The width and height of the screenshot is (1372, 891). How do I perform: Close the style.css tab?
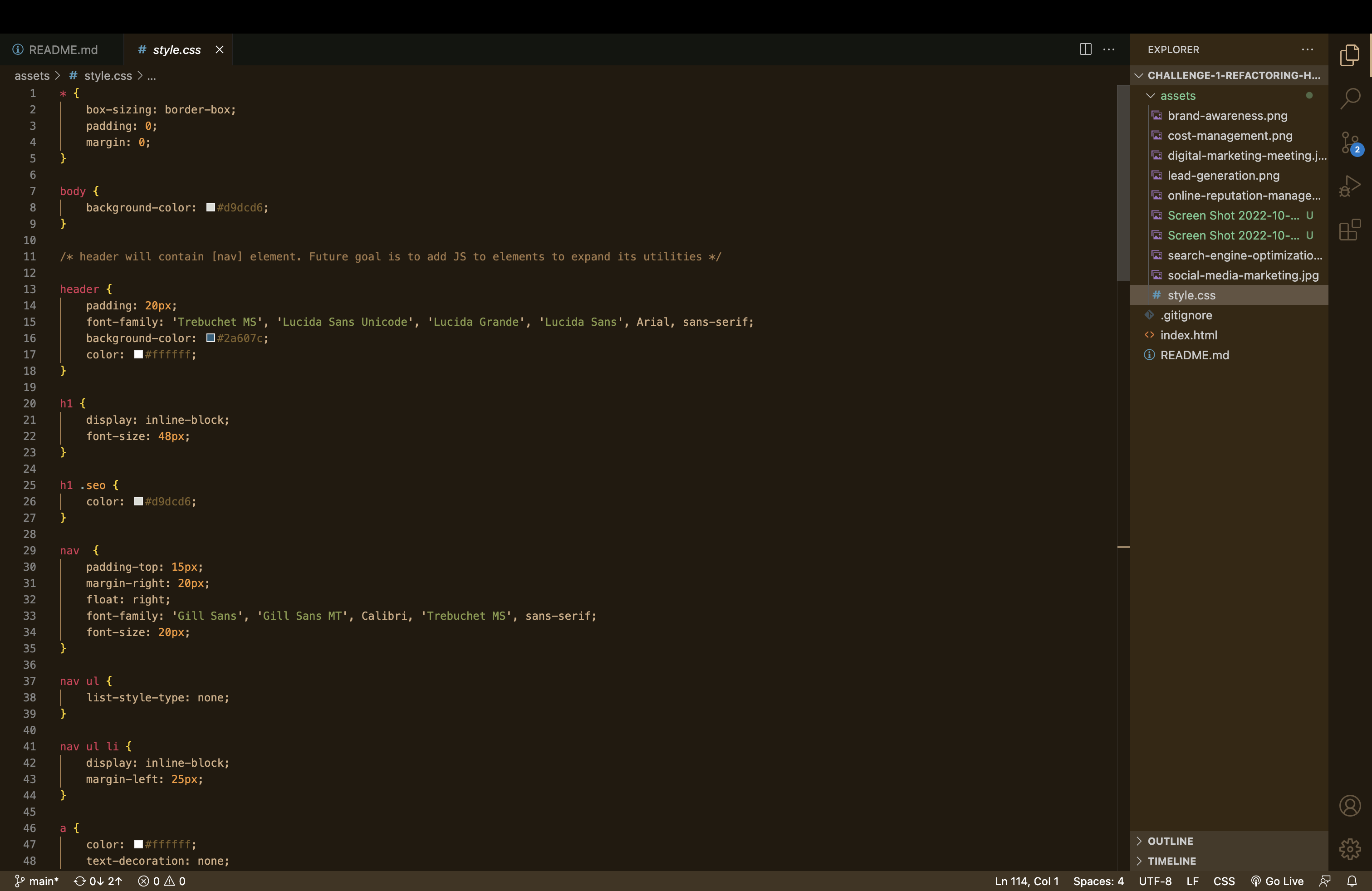point(220,49)
